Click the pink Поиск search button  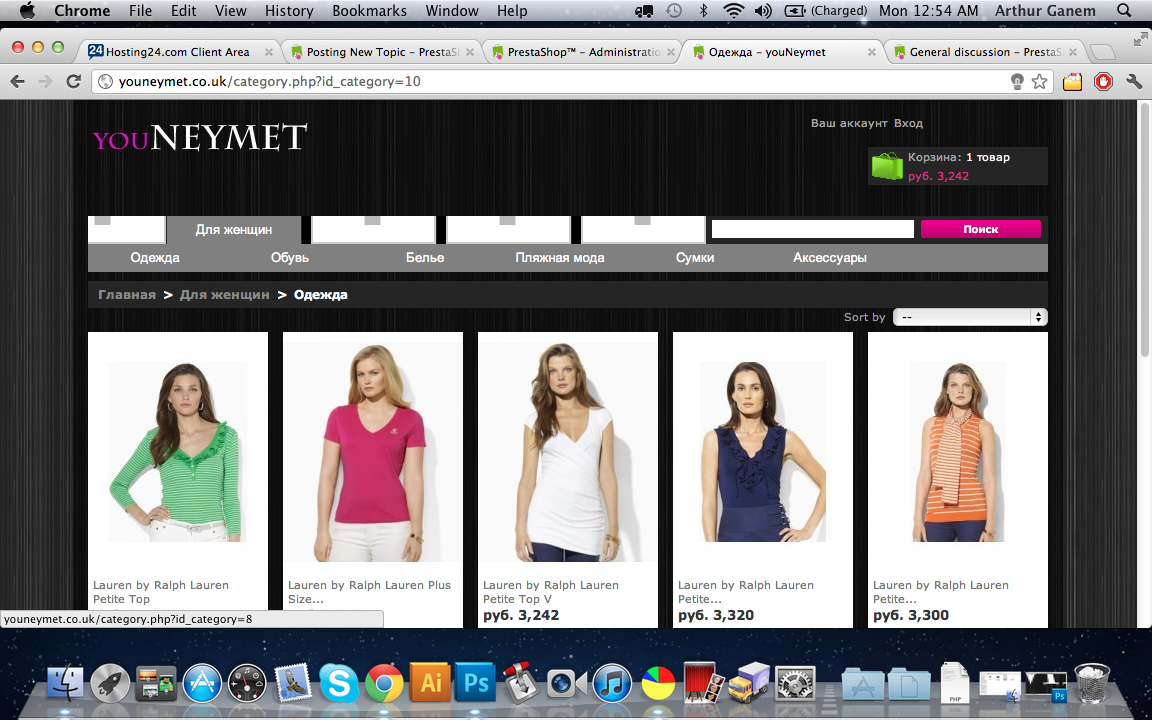(x=981, y=229)
